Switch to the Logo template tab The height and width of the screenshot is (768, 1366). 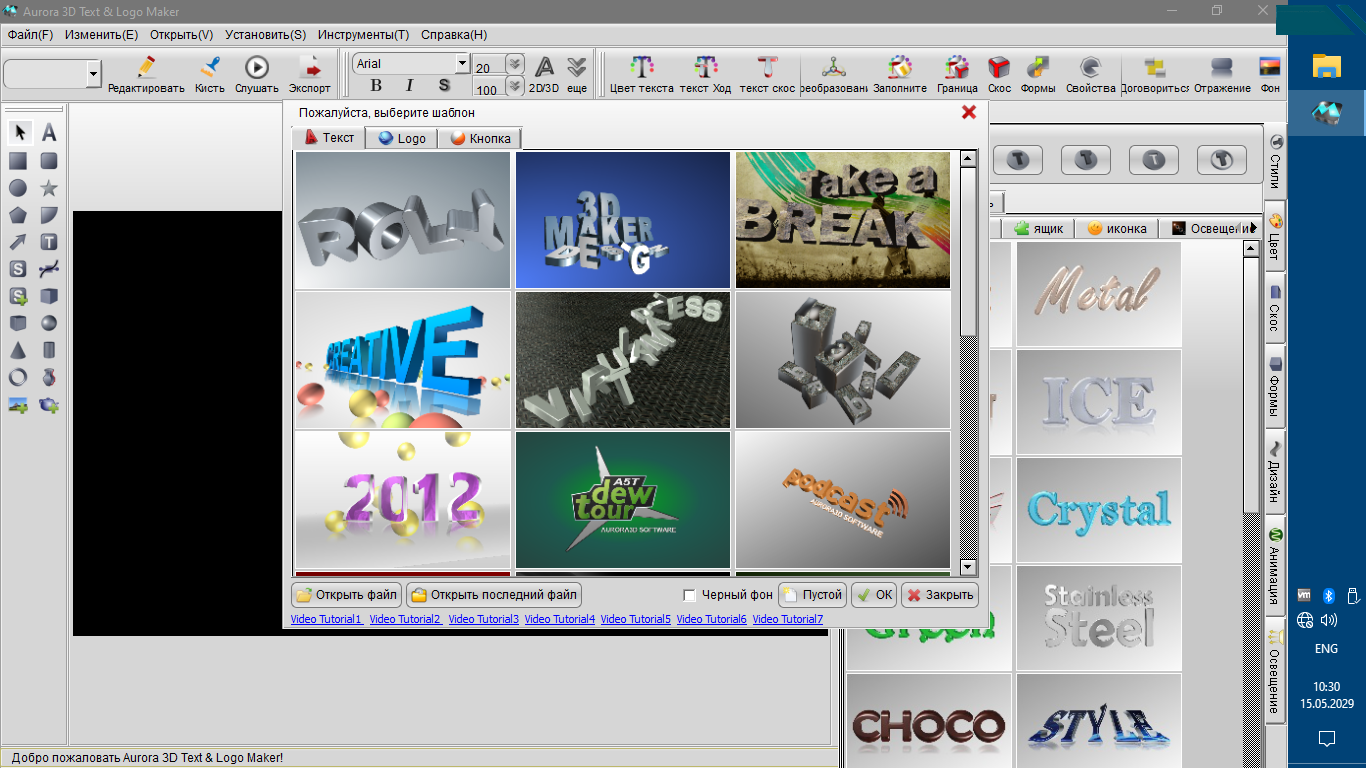[402, 138]
